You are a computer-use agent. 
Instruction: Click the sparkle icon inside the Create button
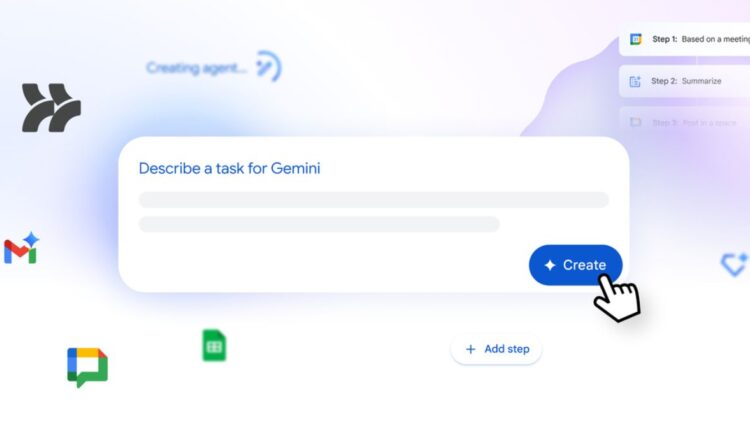pos(550,265)
